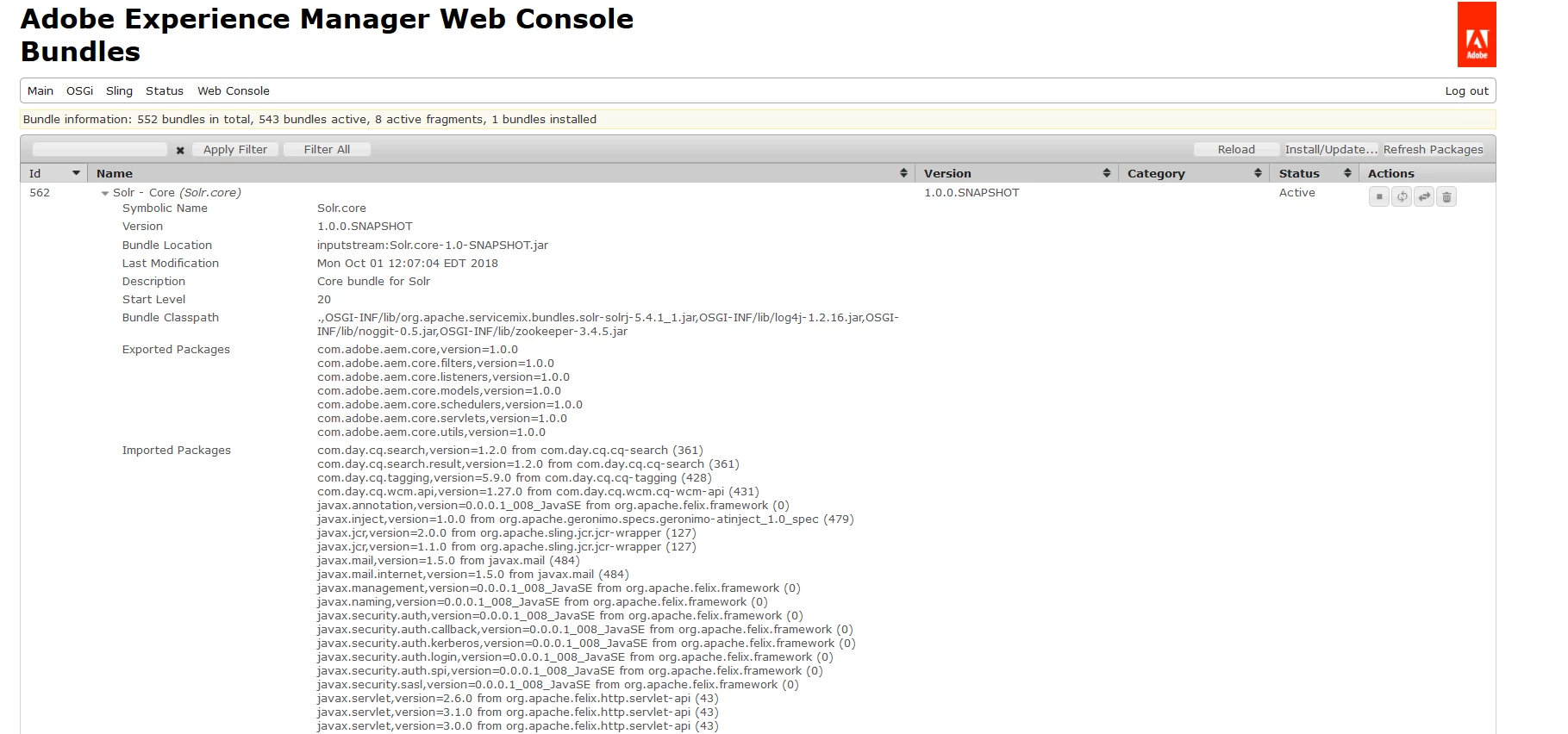Click Bundle Location inputstream jar value
1568x734 pixels.
point(433,246)
